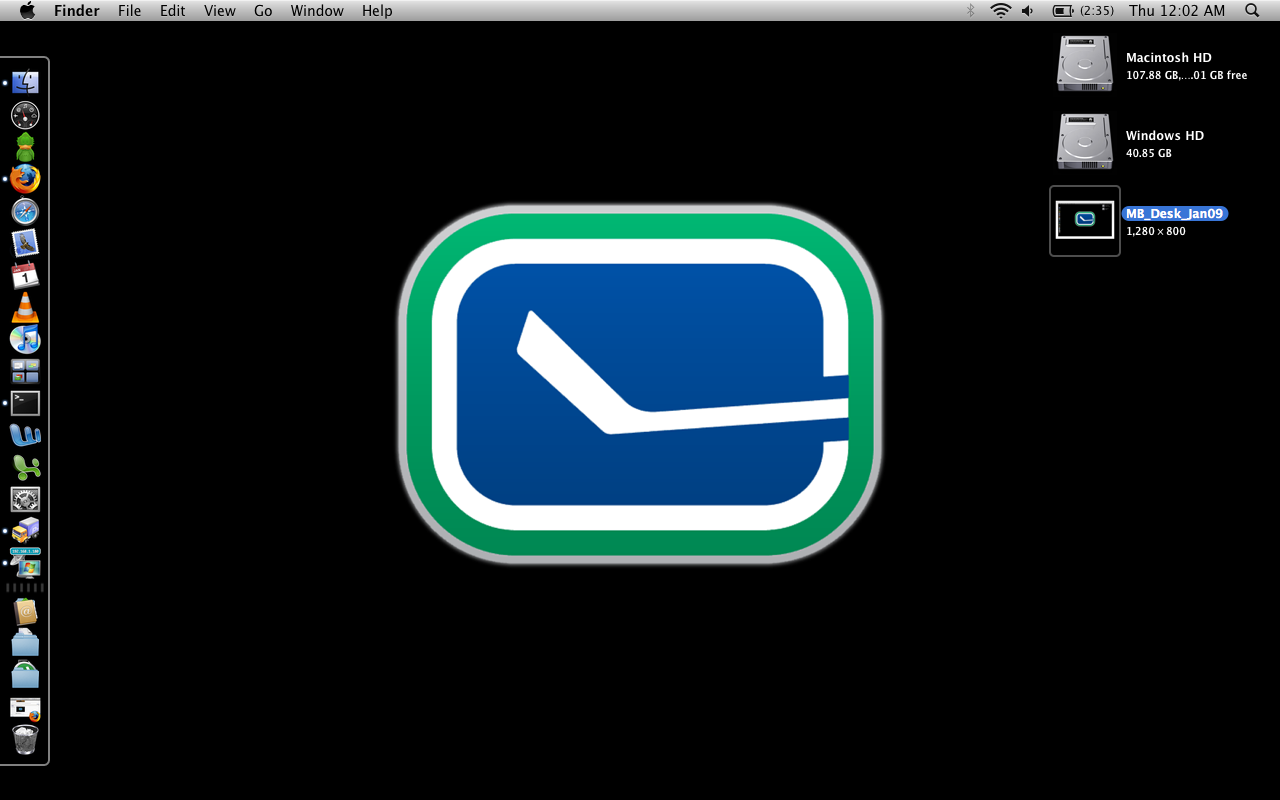Open the View menu

[220, 10]
